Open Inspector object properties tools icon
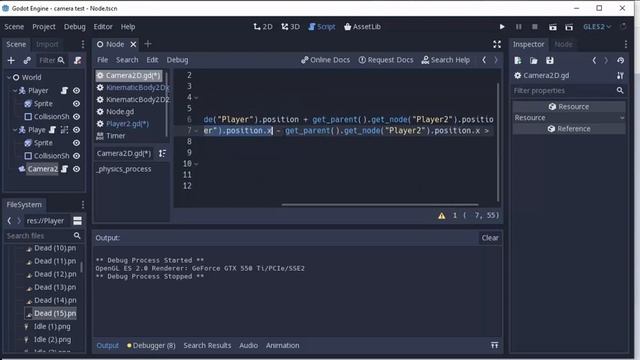 [x=620, y=76]
